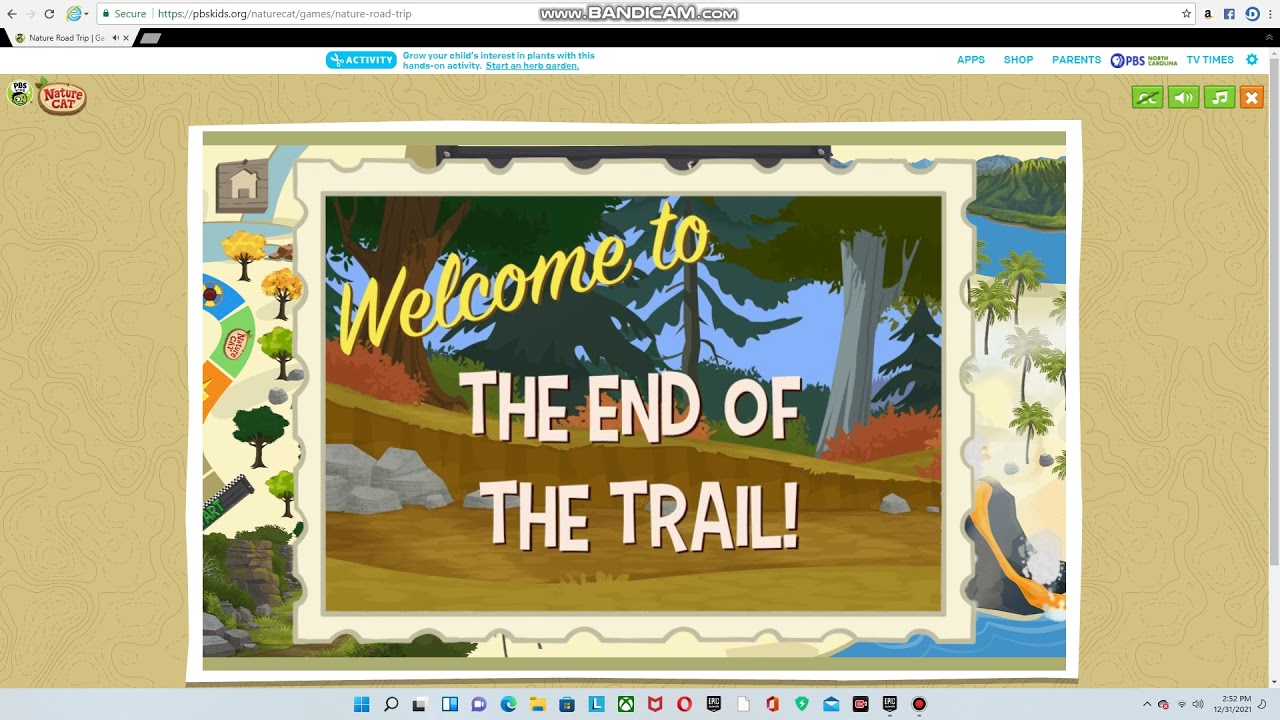Open the Facebook extension icon
This screenshot has width=1280, height=720.
coord(1229,14)
